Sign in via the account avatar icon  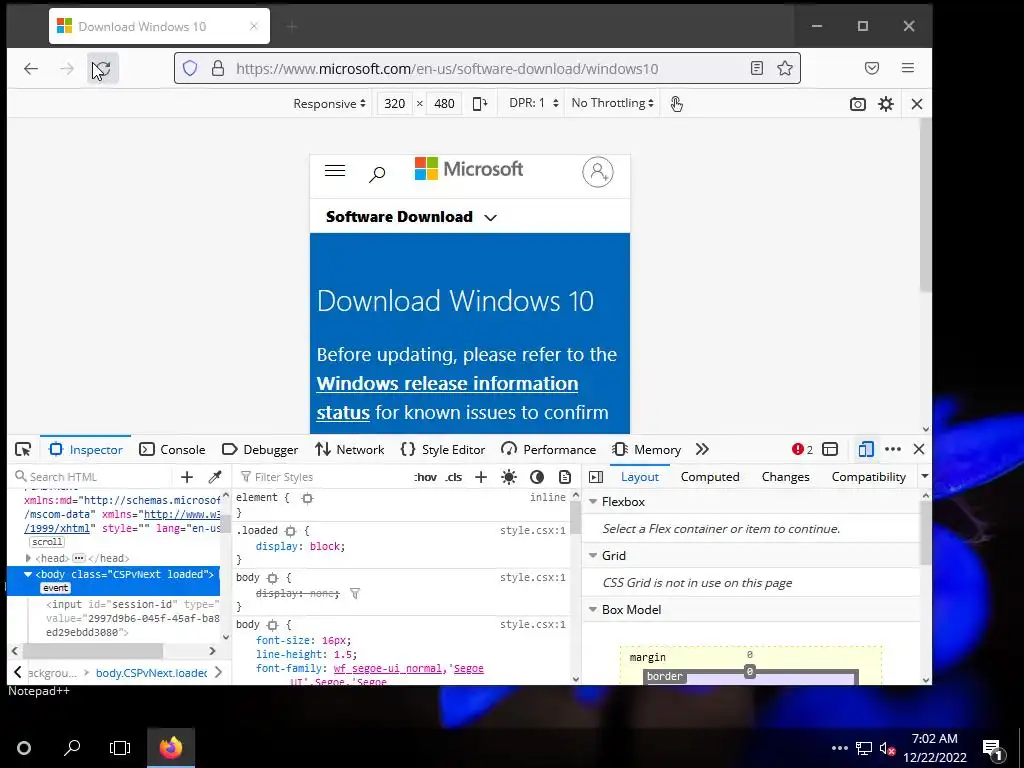(x=598, y=172)
